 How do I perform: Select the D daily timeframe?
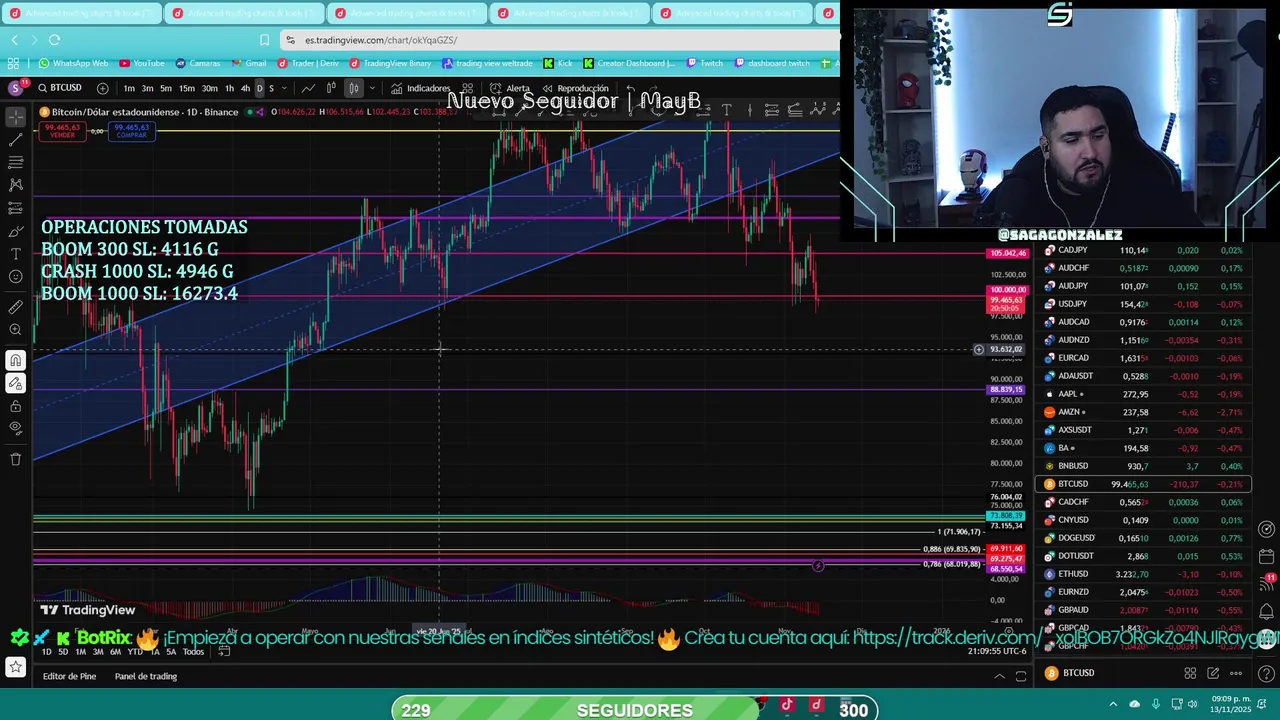coord(259,88)
